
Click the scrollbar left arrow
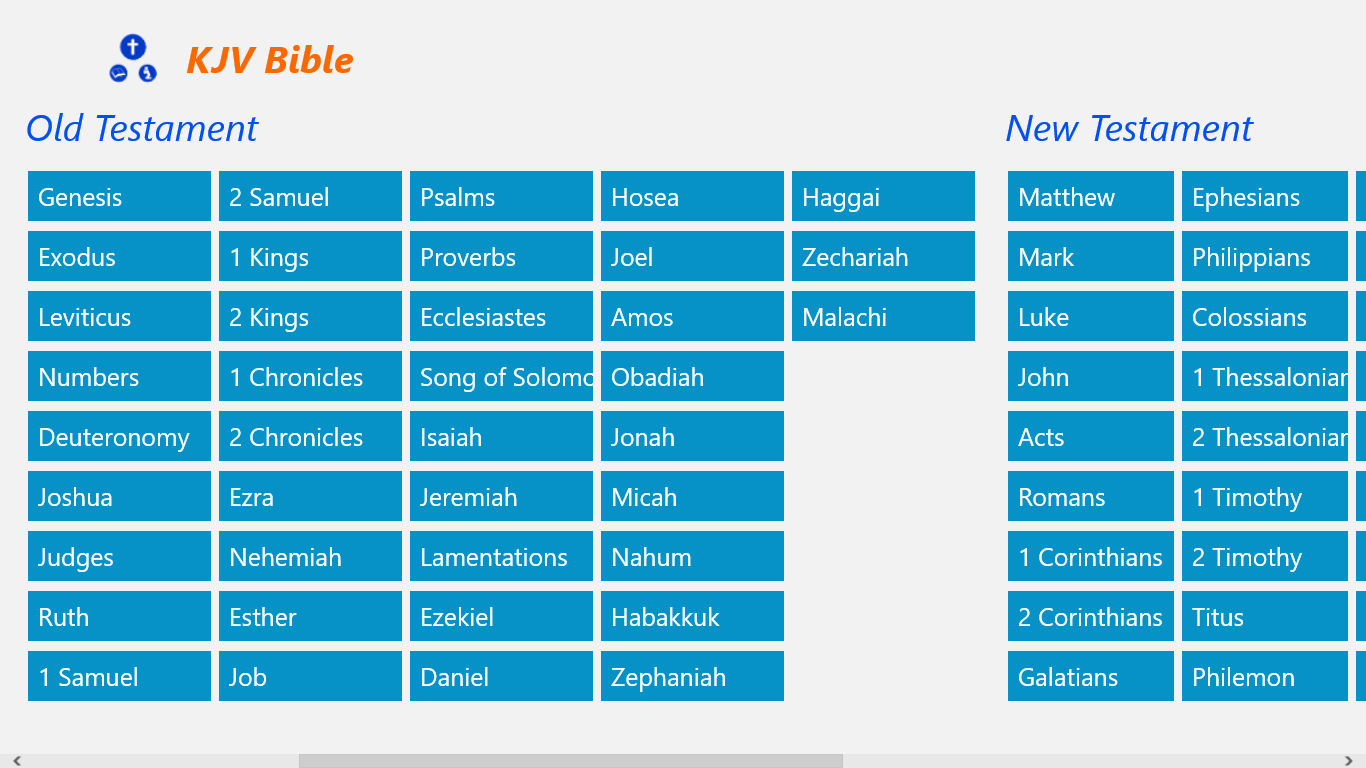(17, 761)
